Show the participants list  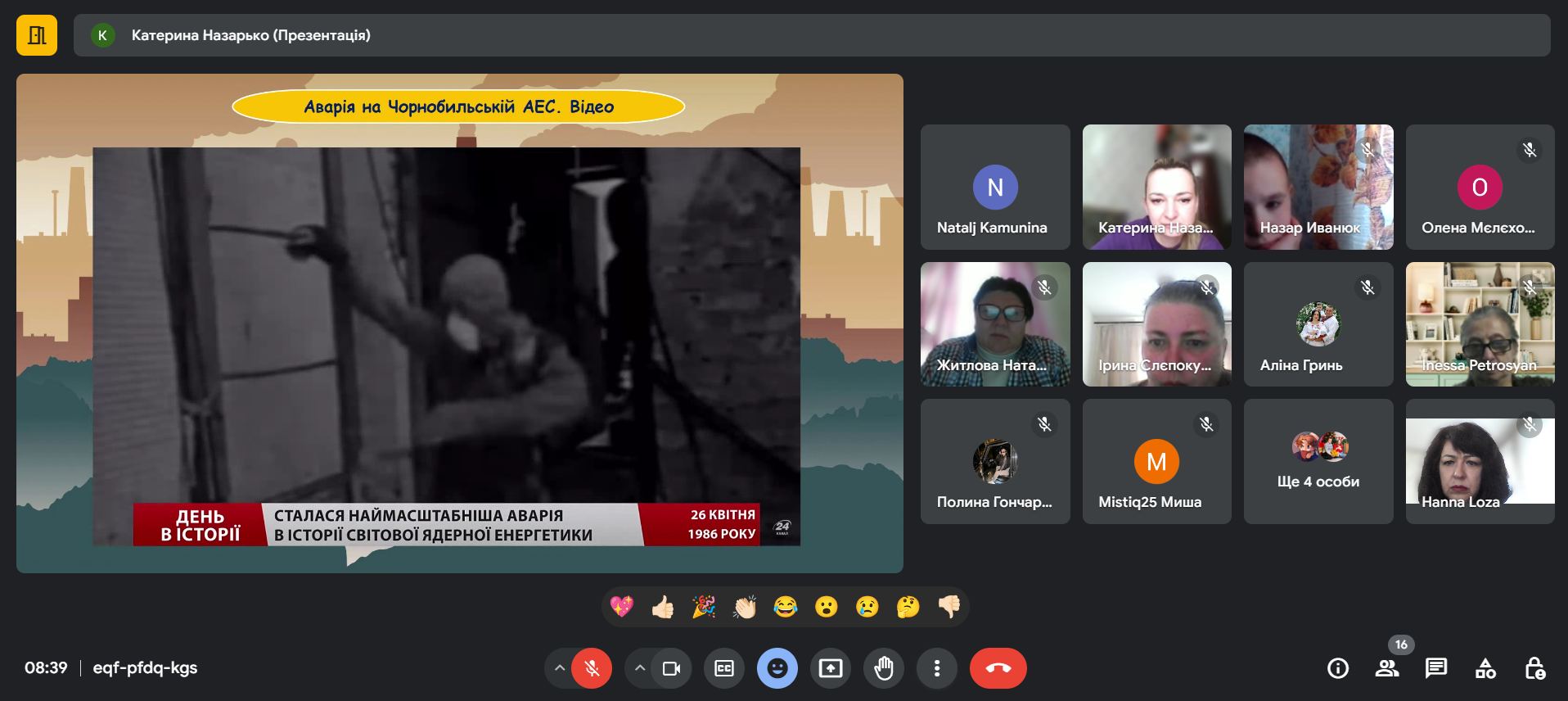pos(1387,668)
